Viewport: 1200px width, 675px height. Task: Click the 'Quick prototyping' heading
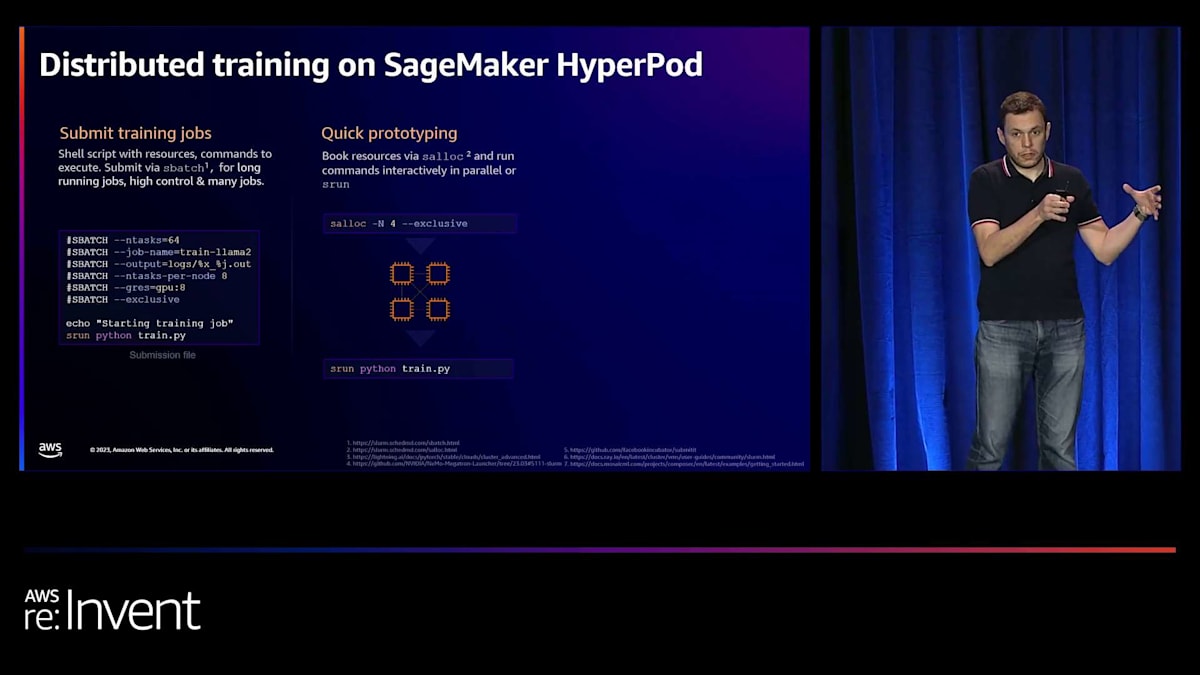389,133
